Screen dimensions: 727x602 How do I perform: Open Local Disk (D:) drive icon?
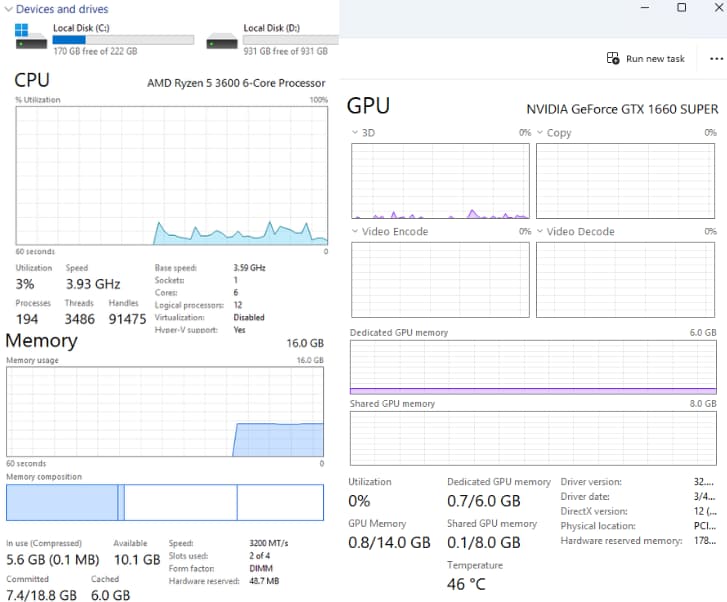coord(222,40)
